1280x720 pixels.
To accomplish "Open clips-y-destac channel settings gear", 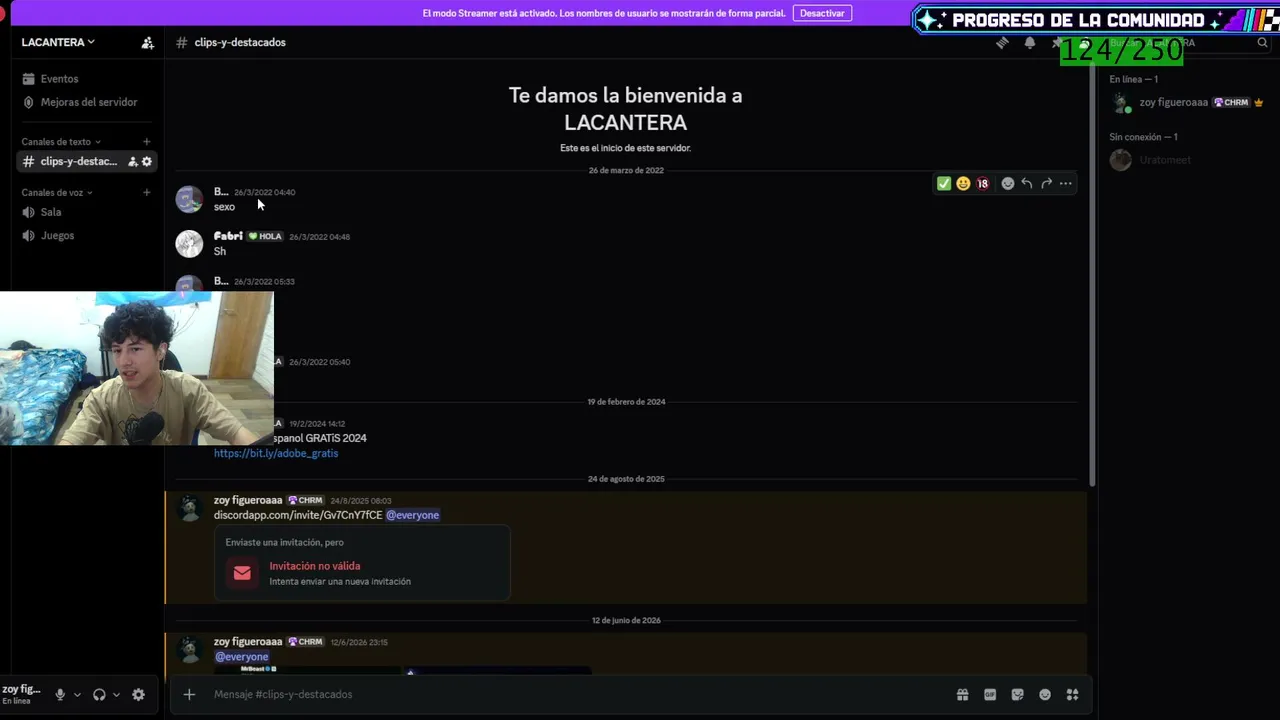I will point(147,162).
